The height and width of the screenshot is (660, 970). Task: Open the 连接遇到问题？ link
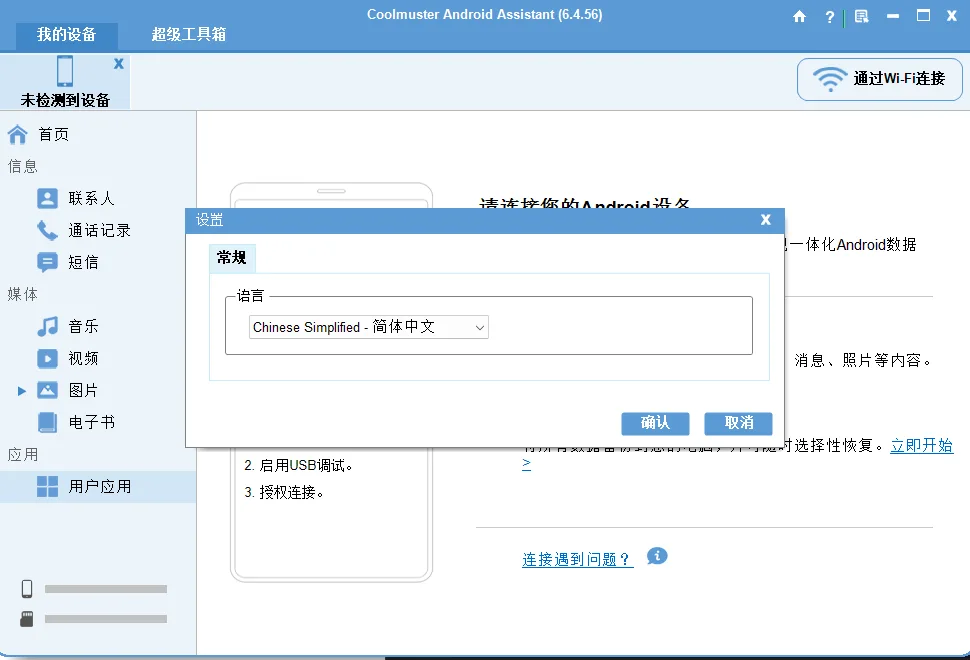tap(577, 560)
